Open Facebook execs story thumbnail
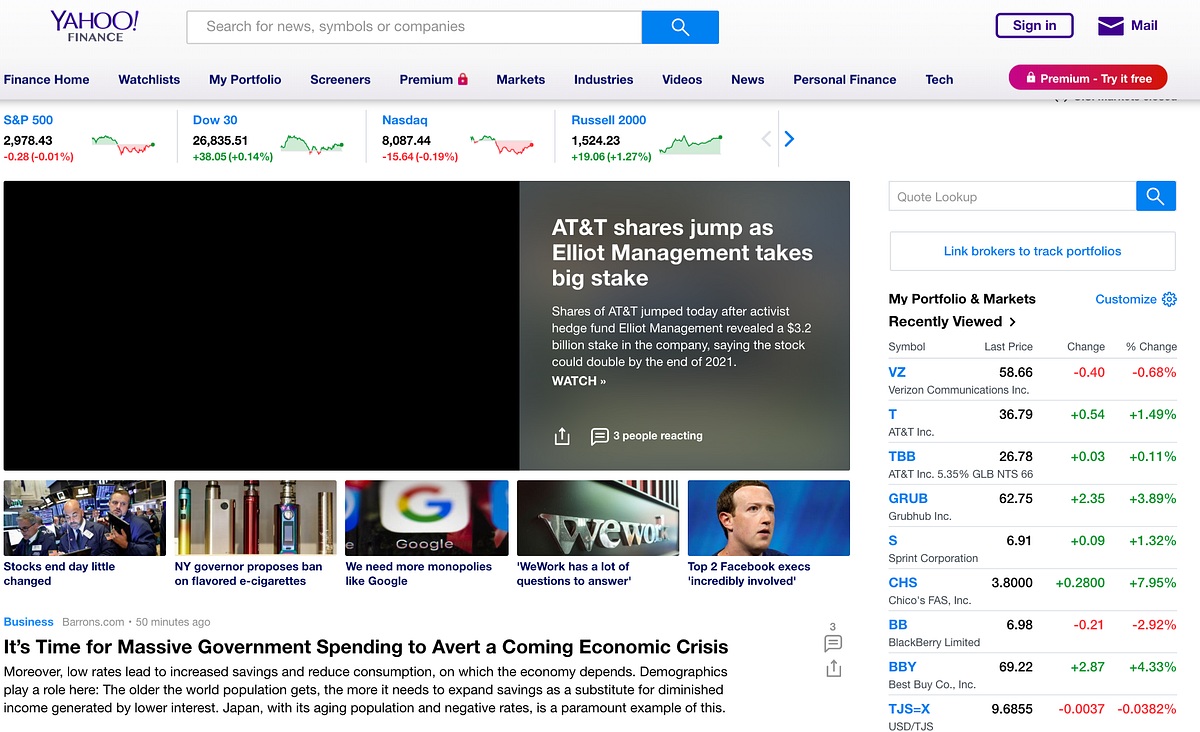 [x=769, y=518]
